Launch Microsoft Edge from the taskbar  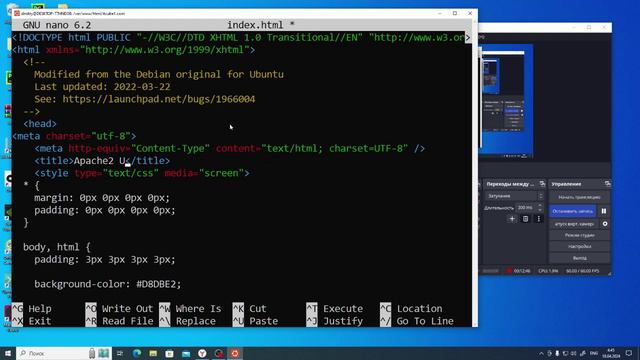tap(137, 353)
